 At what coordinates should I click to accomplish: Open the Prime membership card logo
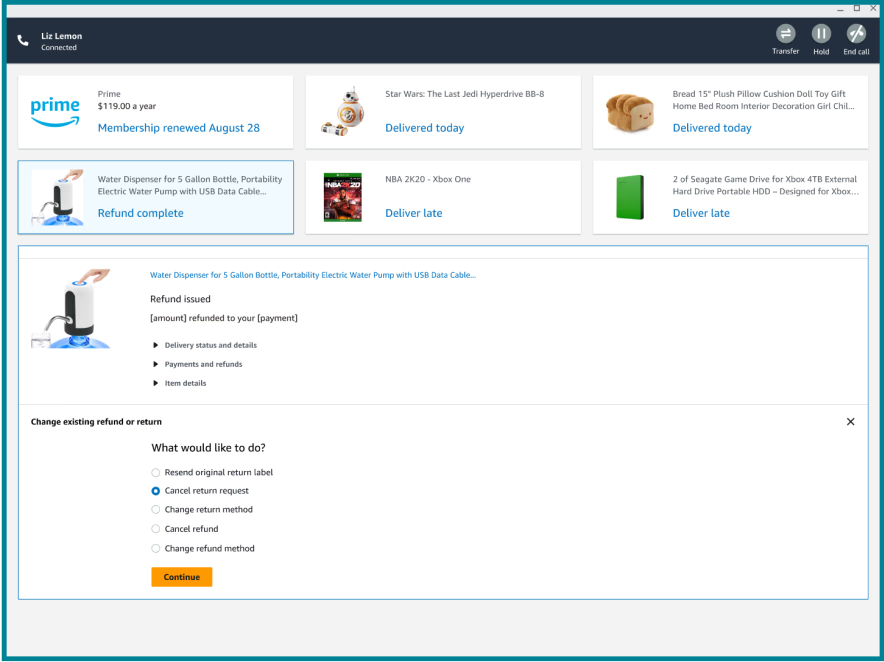[x=55, y=112]
